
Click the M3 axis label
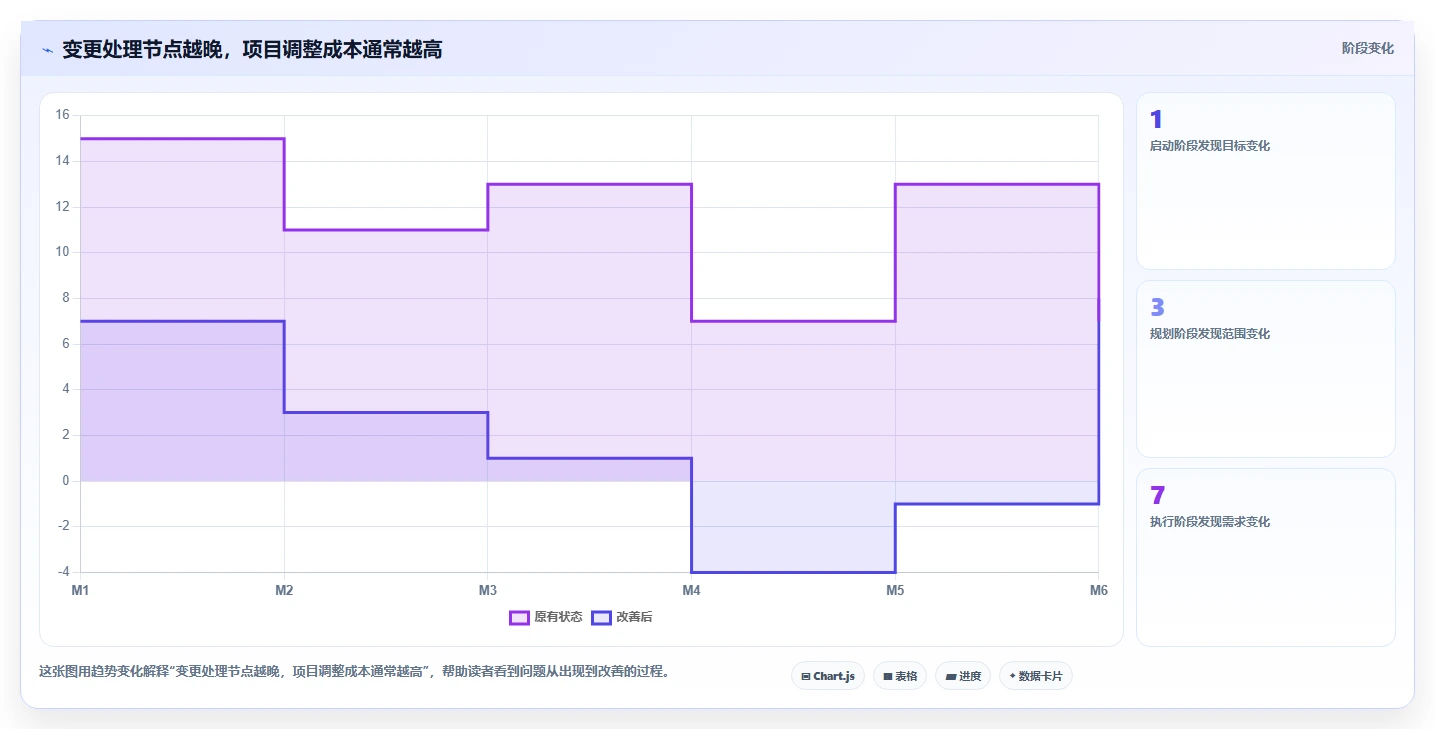[488, 590]
